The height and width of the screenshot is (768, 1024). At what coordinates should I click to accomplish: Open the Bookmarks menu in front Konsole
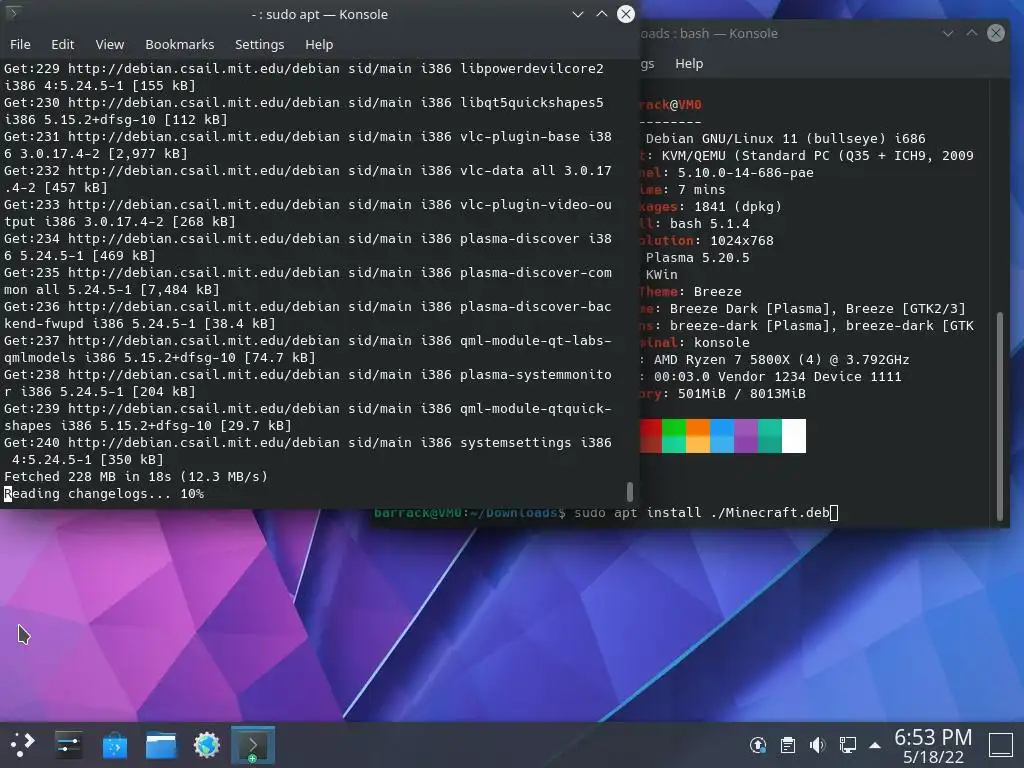point(180,44)
